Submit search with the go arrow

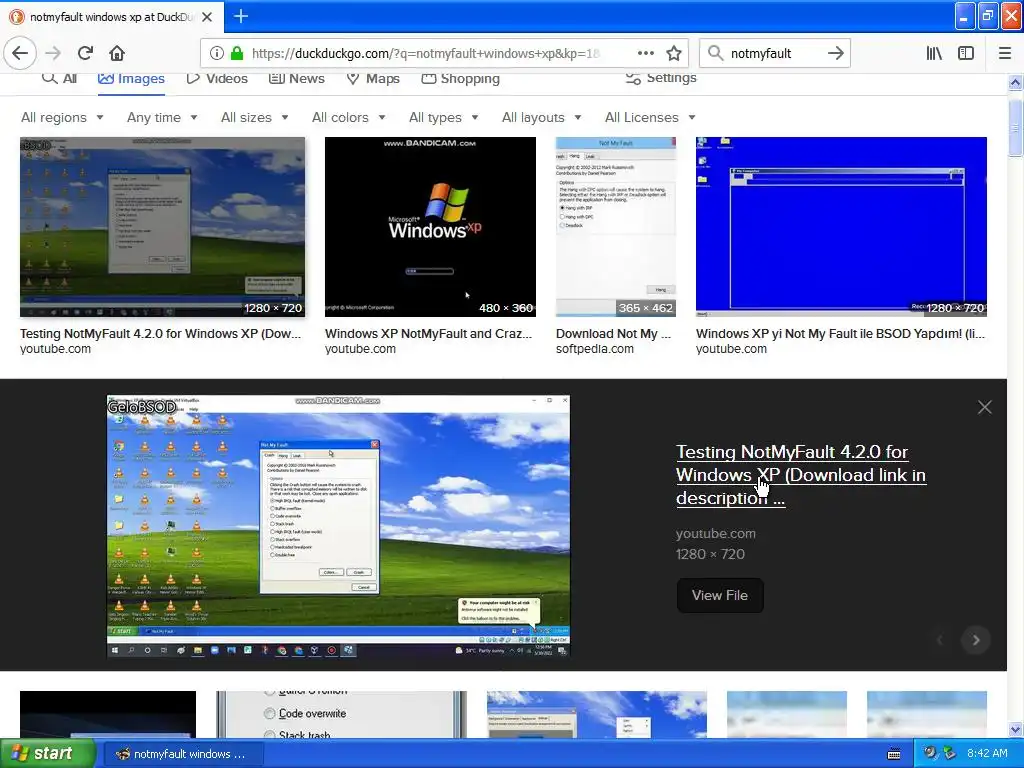[835, 53]
